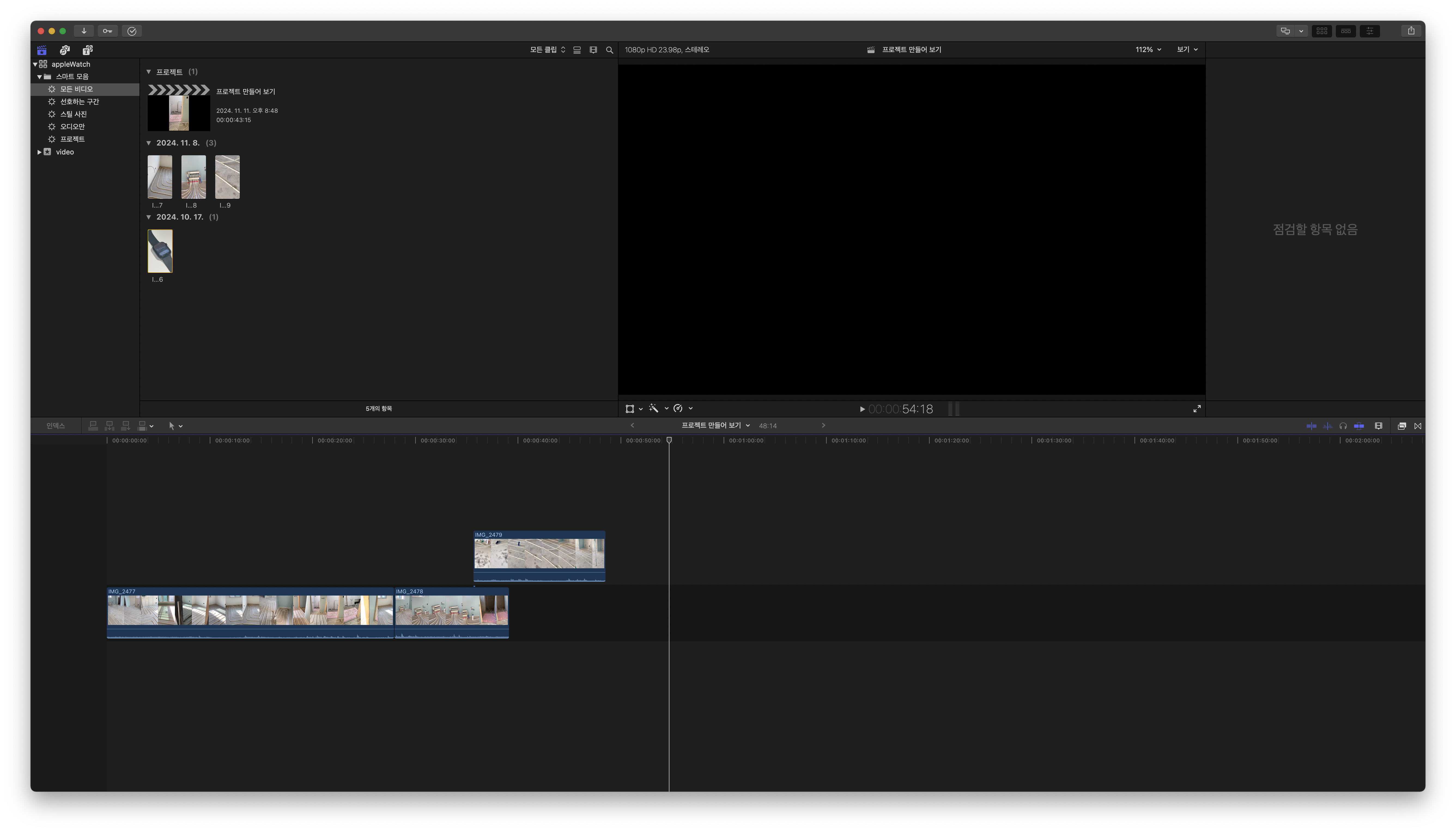Click the import media arrow button
This screenshot has height=832, width=1456.
click(x=84, y=31)
